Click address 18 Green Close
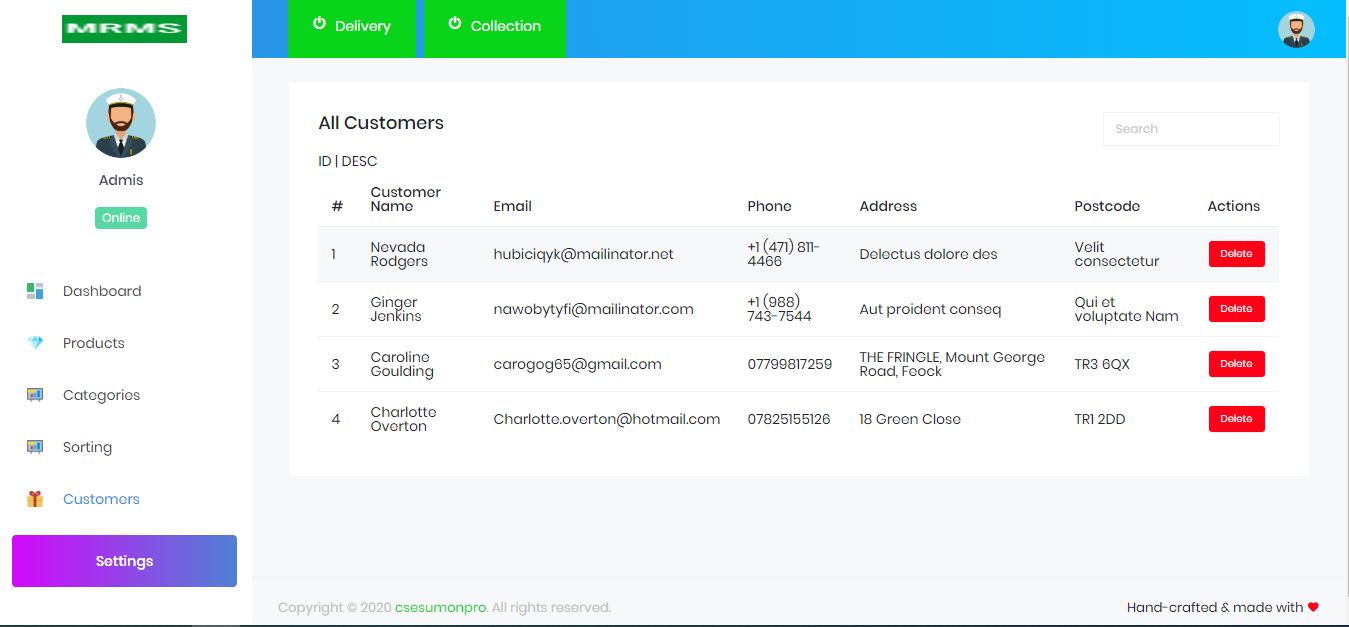This screenshot has height=627, width=1349. click(910, 419)
